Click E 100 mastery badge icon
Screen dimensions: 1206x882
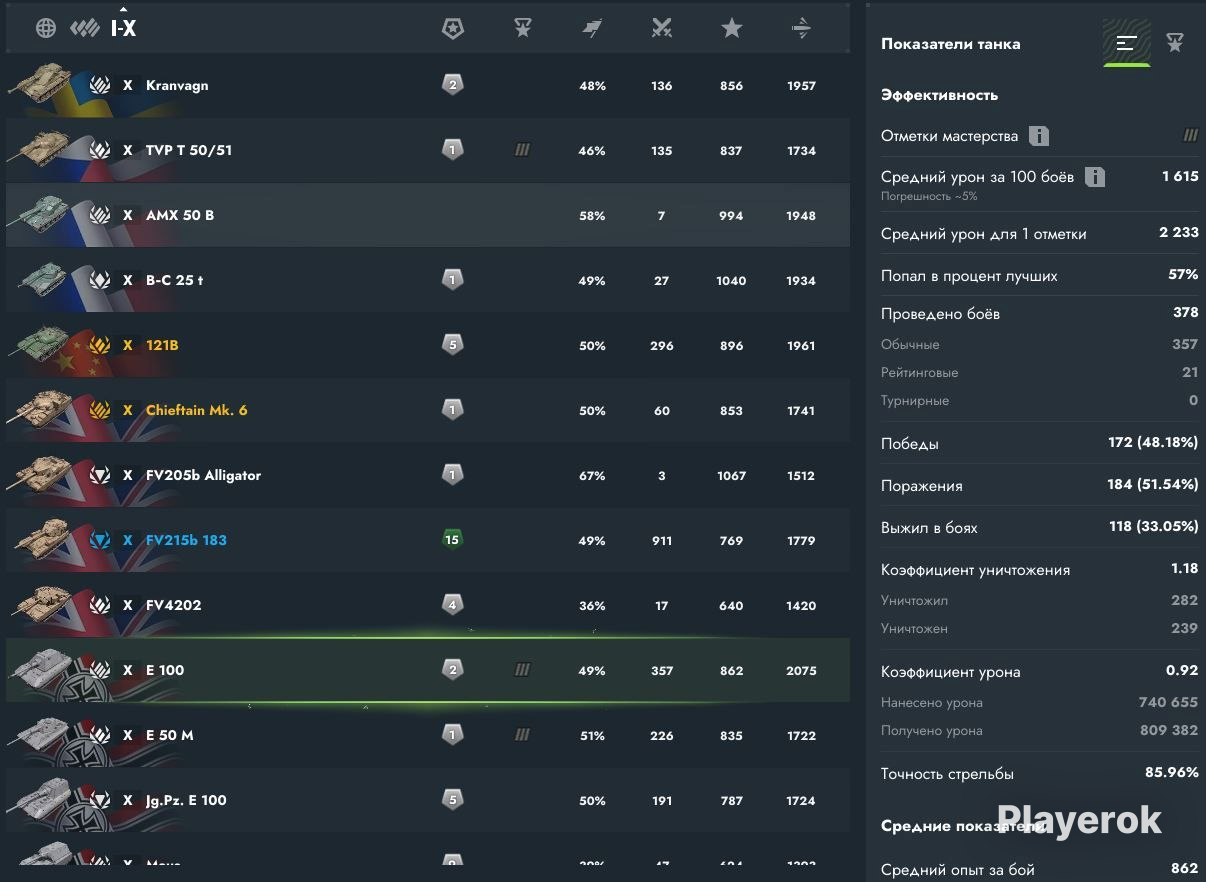pos(452,670)
